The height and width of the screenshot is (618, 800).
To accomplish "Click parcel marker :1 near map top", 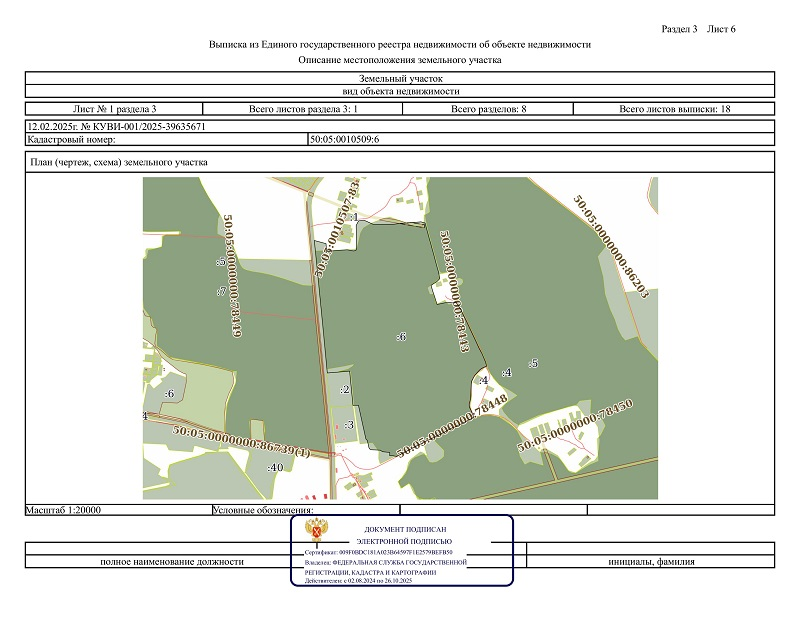I will coord(353,216).
